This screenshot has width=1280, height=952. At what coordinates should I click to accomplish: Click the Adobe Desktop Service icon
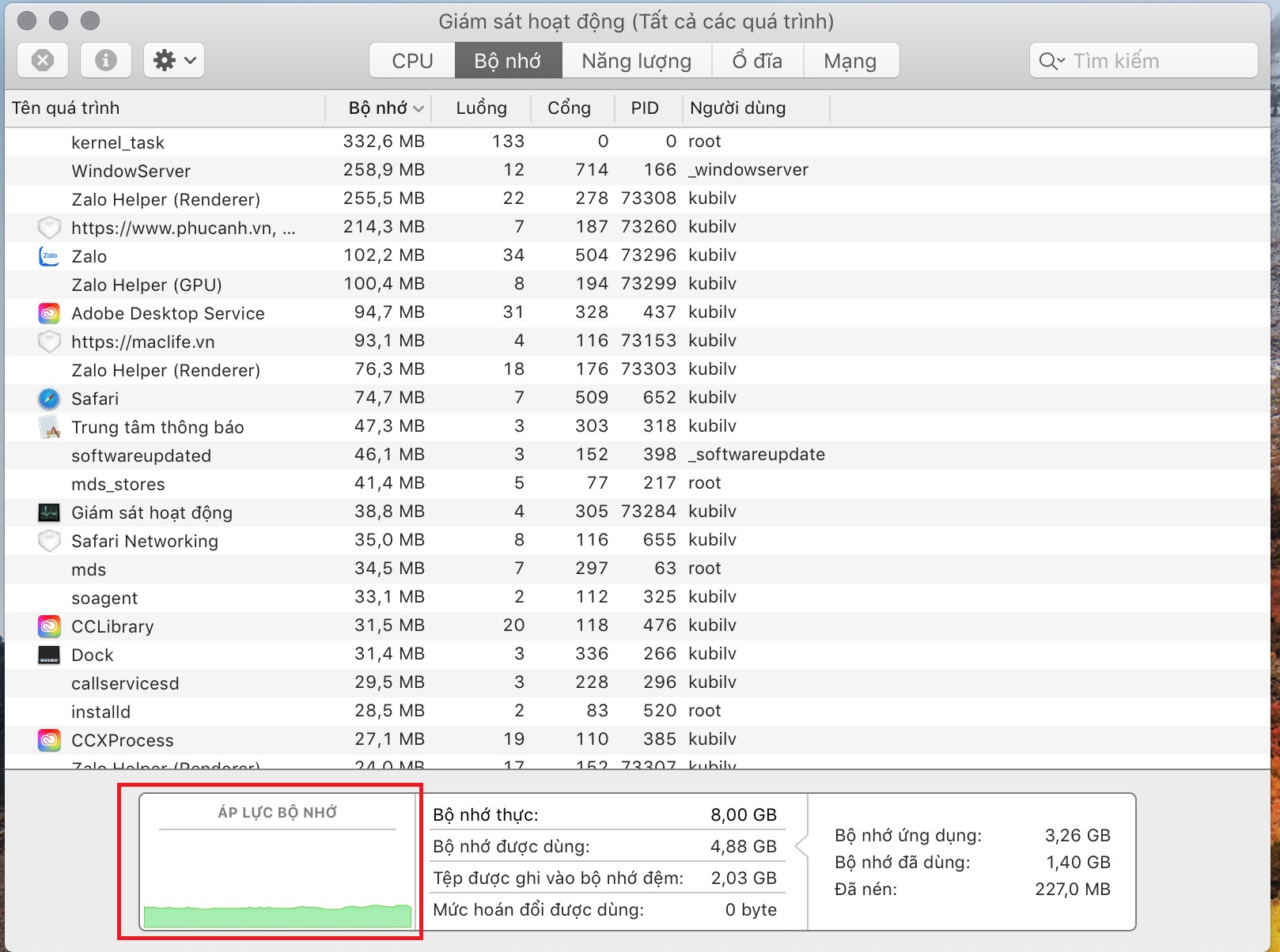49,313
